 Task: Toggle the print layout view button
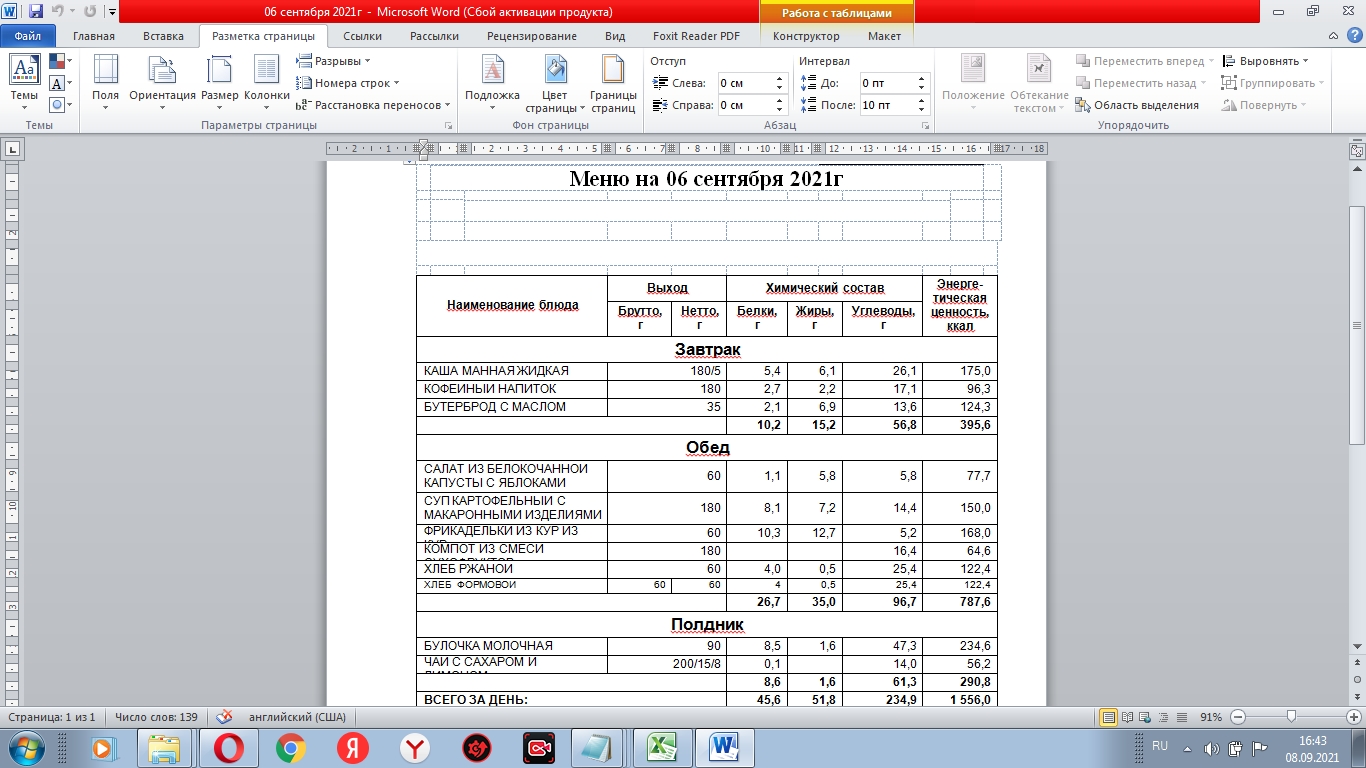tap(1108, 717)
